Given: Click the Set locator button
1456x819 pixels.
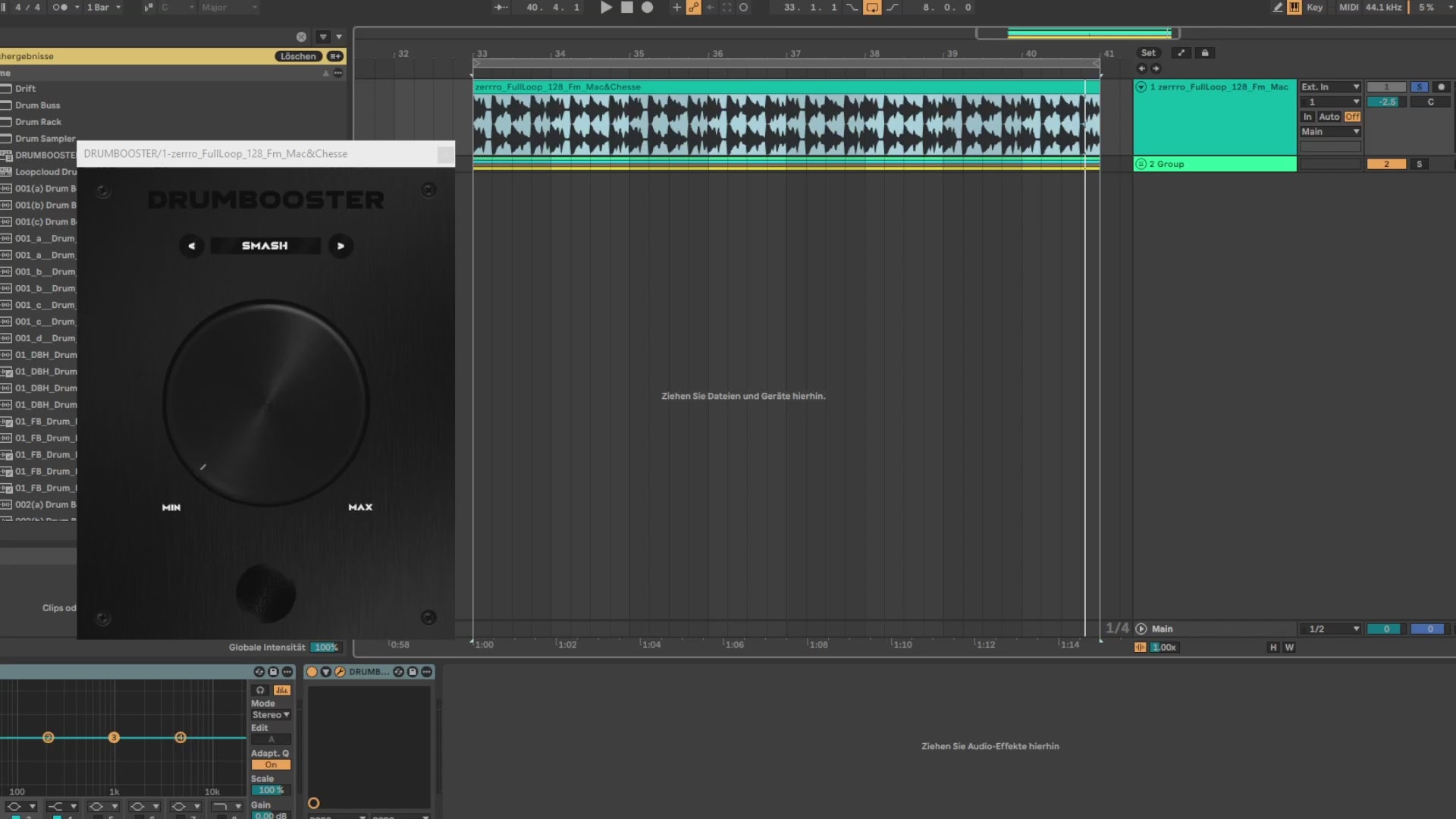Looking at the screenshot, I should pyautogui.click(x=1148, y=53).
